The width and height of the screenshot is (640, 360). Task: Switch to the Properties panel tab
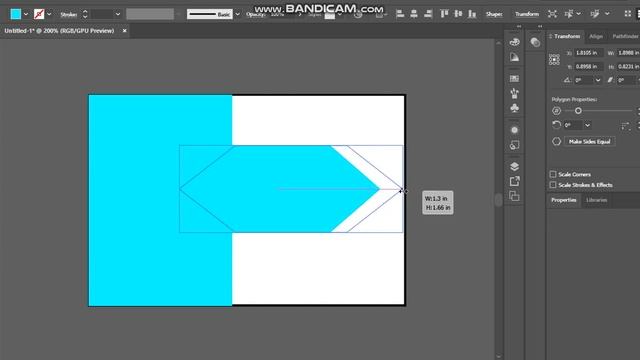click(564, 200)
